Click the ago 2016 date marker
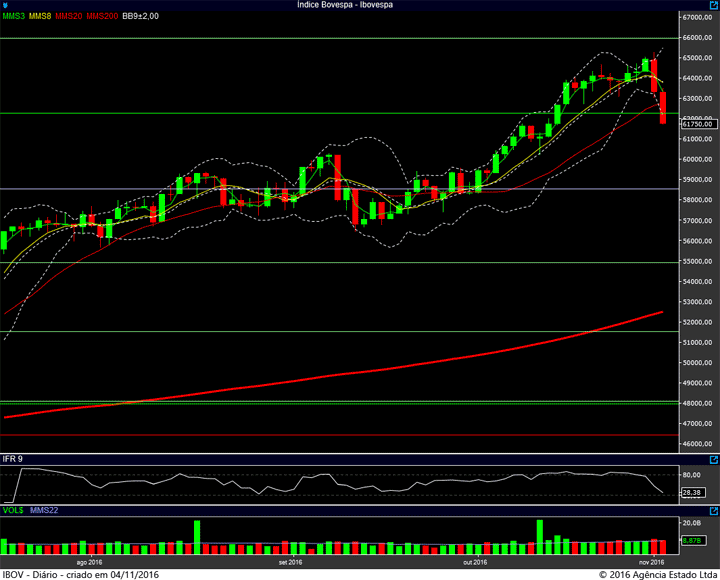Viewport: 720px width, 580px height. pyautogui.click(x=89, y=562)
